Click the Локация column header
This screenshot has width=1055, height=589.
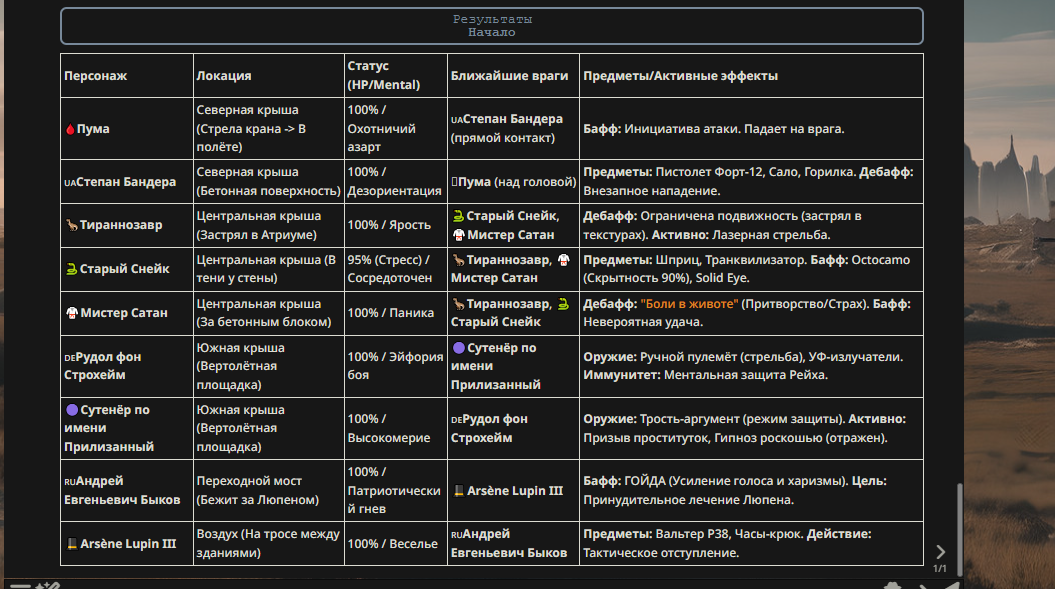point(224,76)
